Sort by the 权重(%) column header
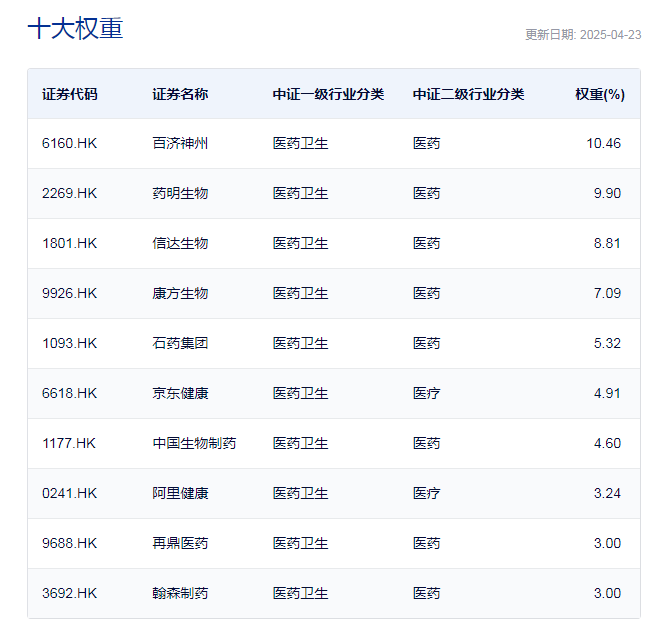646x625 pixels. (599, 94)
